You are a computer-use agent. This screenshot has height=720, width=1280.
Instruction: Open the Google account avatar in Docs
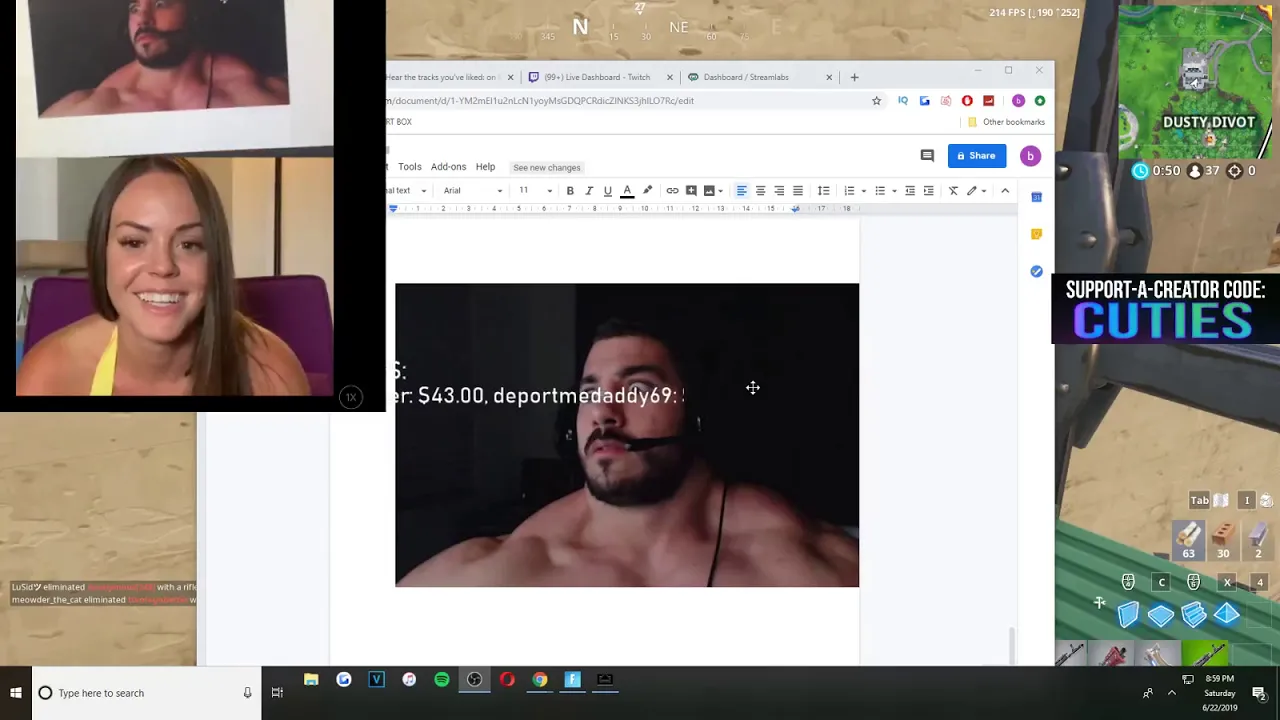point(1030,156)
